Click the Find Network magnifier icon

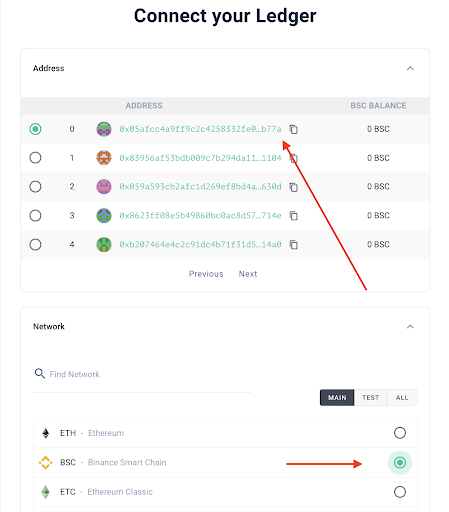40,373
